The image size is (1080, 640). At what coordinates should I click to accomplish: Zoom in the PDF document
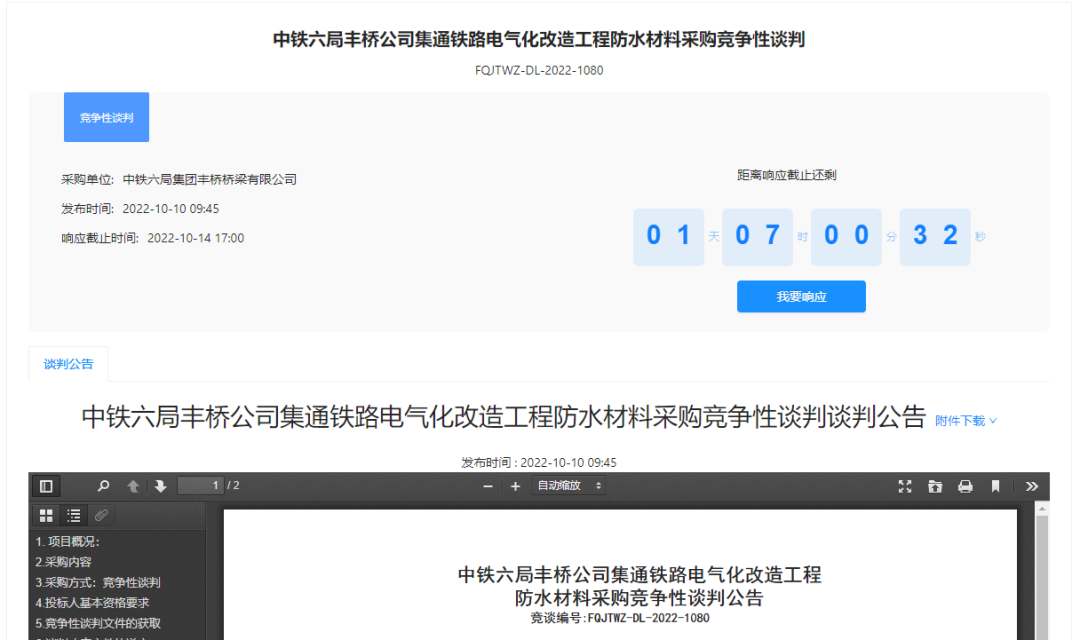tap(515, 486)
